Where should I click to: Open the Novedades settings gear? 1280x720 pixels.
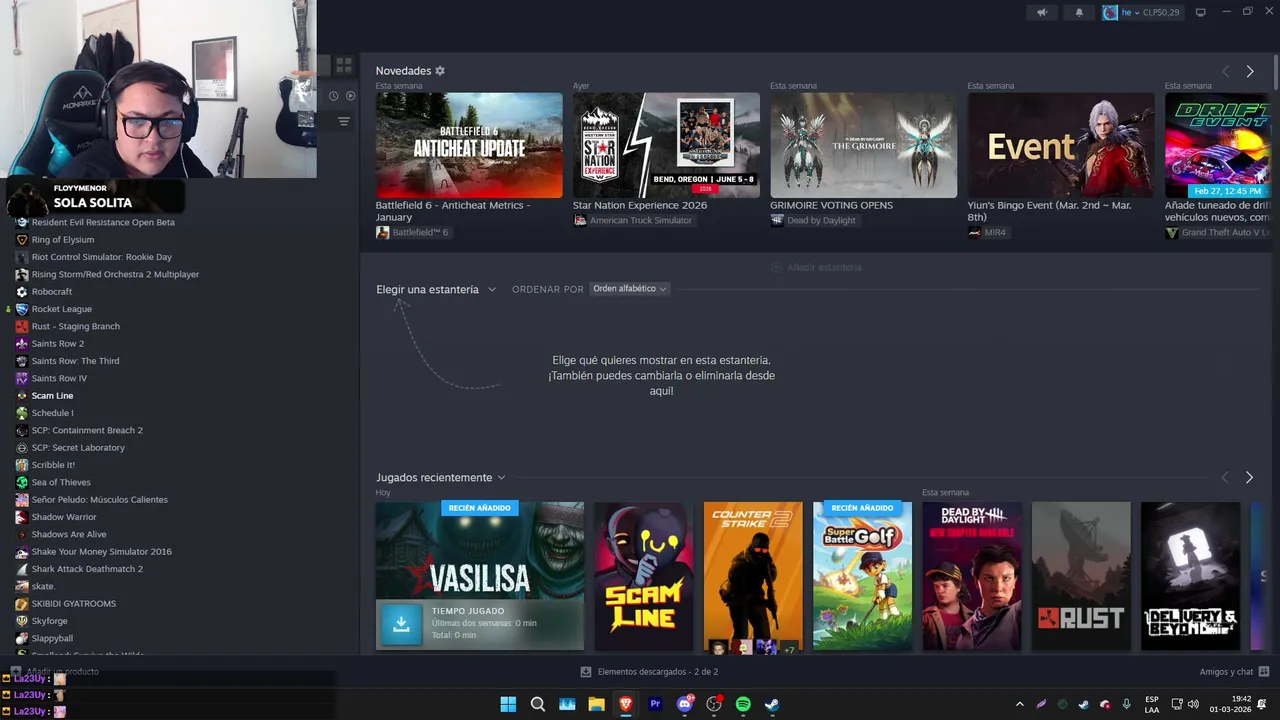pos(440,71)
